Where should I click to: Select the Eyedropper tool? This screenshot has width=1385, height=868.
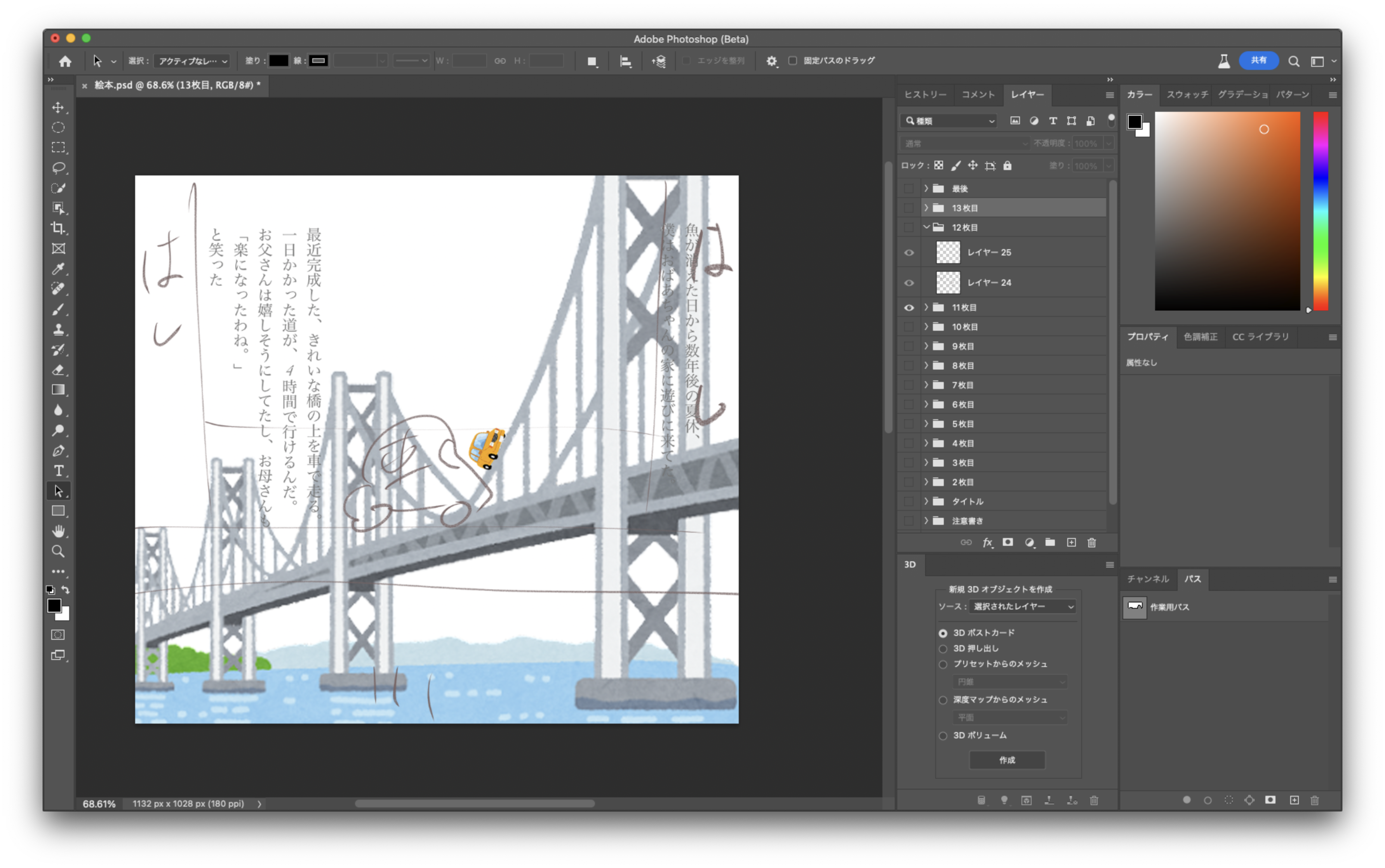(58, 269)
